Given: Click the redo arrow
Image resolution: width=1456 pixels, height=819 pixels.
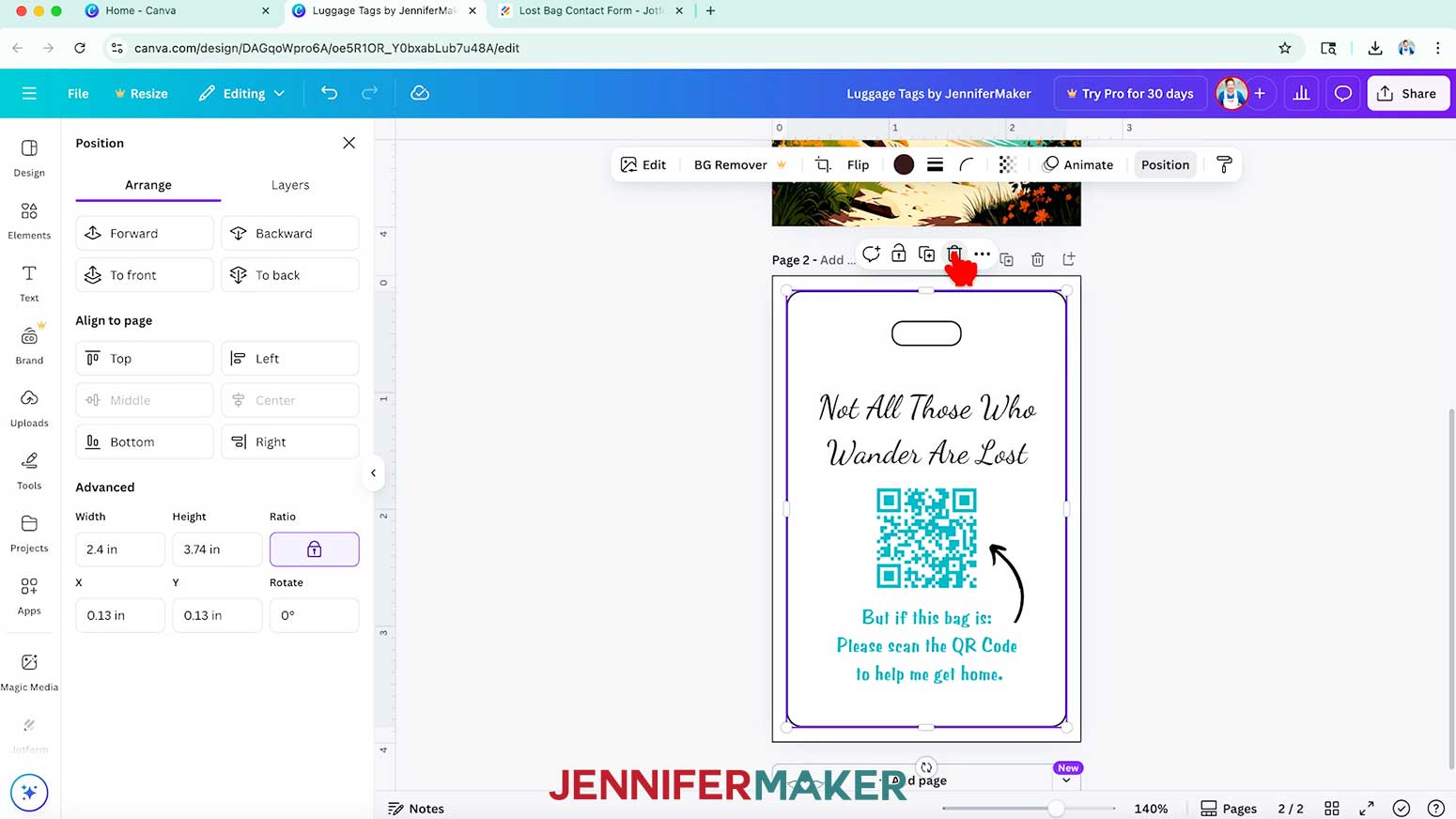Looking at the screenshot, I should (369, 93).
